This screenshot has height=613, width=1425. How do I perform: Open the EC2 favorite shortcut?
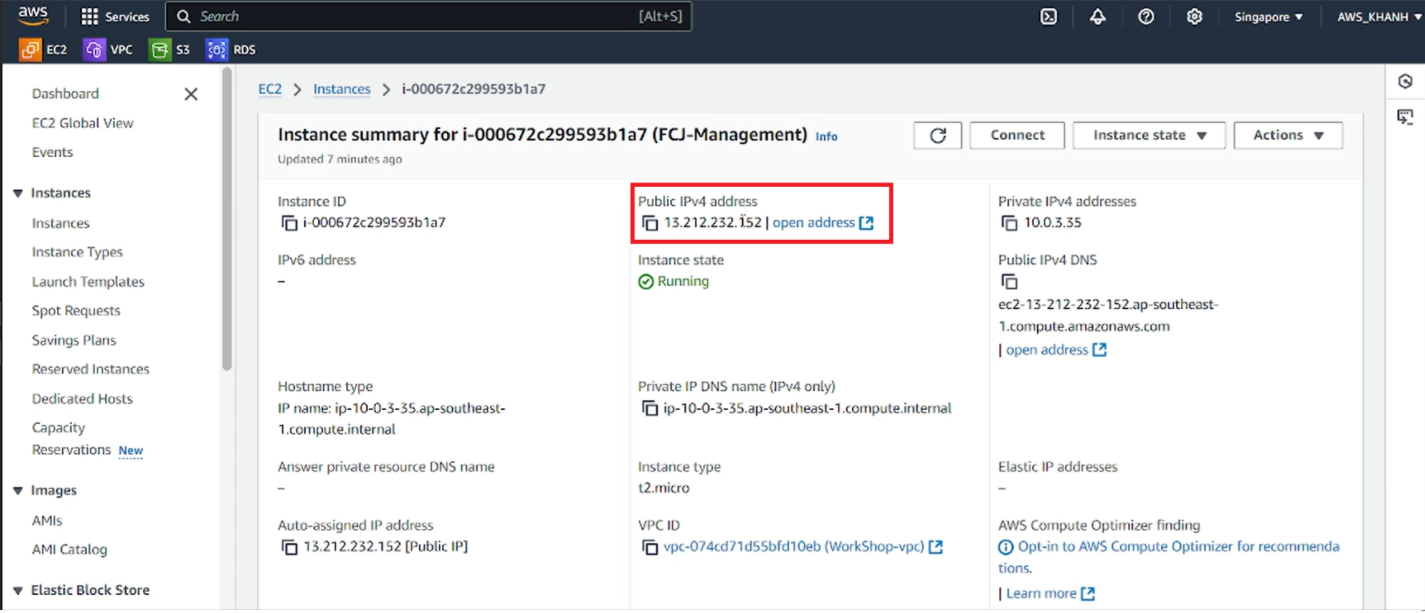tap(44, 49)
